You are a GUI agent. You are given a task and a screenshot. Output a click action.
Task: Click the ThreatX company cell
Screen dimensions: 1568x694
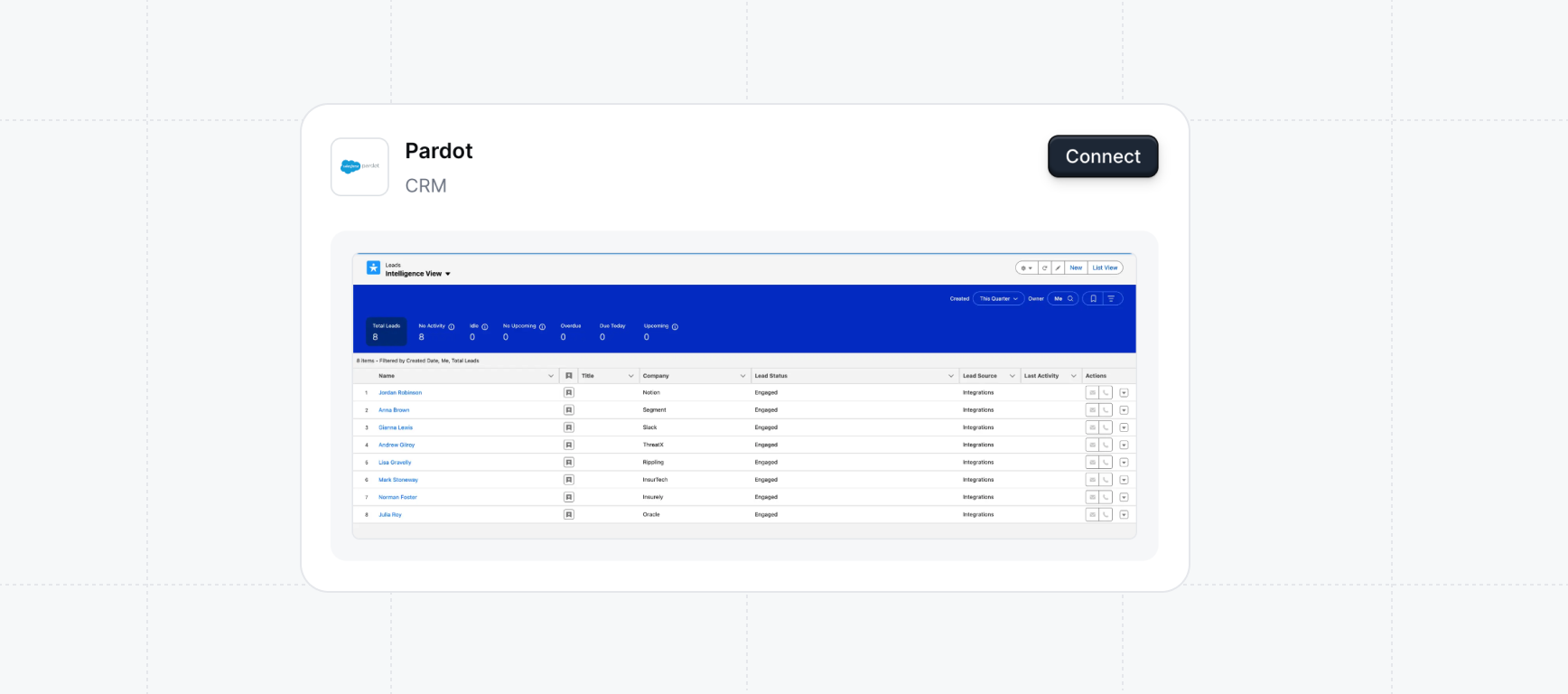pyautogui.click(x=653, y=445)
